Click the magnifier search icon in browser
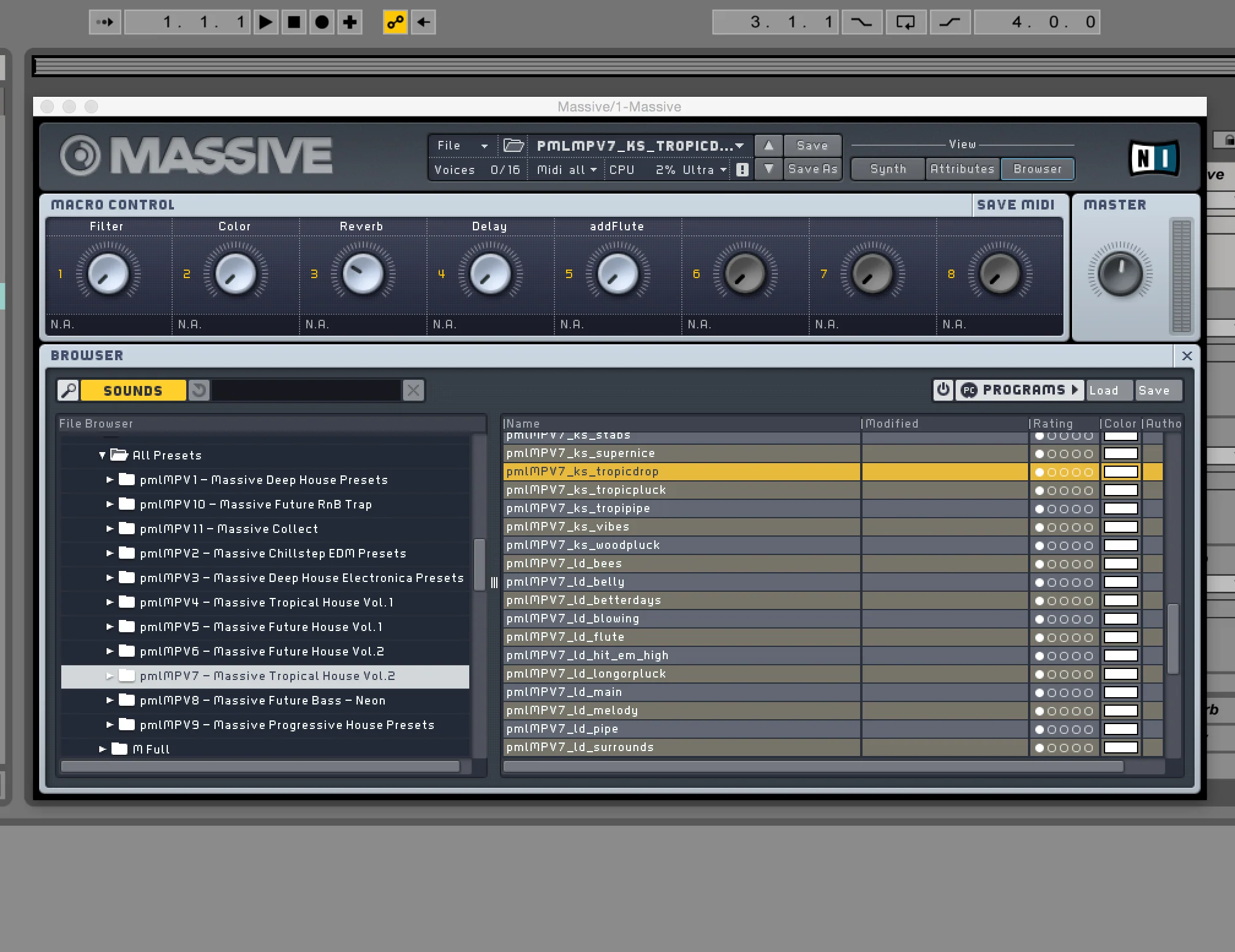Viewport: 1235px width, 952px height. [69, 390]
